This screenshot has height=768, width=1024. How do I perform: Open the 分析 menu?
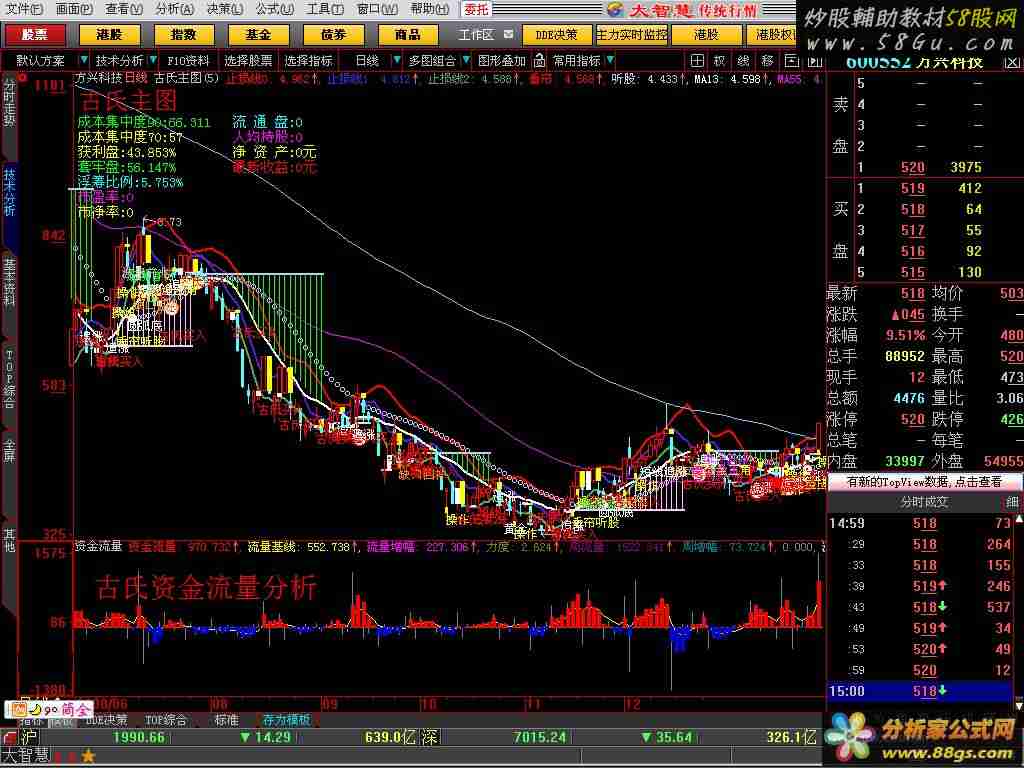pos(174,9)
